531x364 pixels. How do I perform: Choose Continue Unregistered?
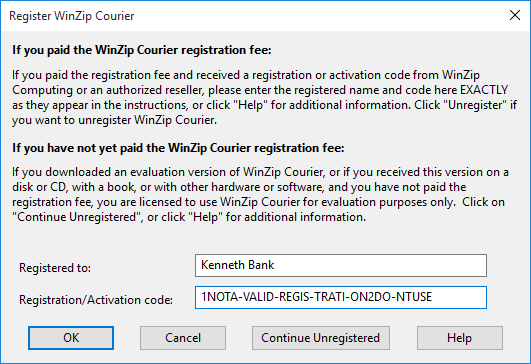tap(321, 338)
